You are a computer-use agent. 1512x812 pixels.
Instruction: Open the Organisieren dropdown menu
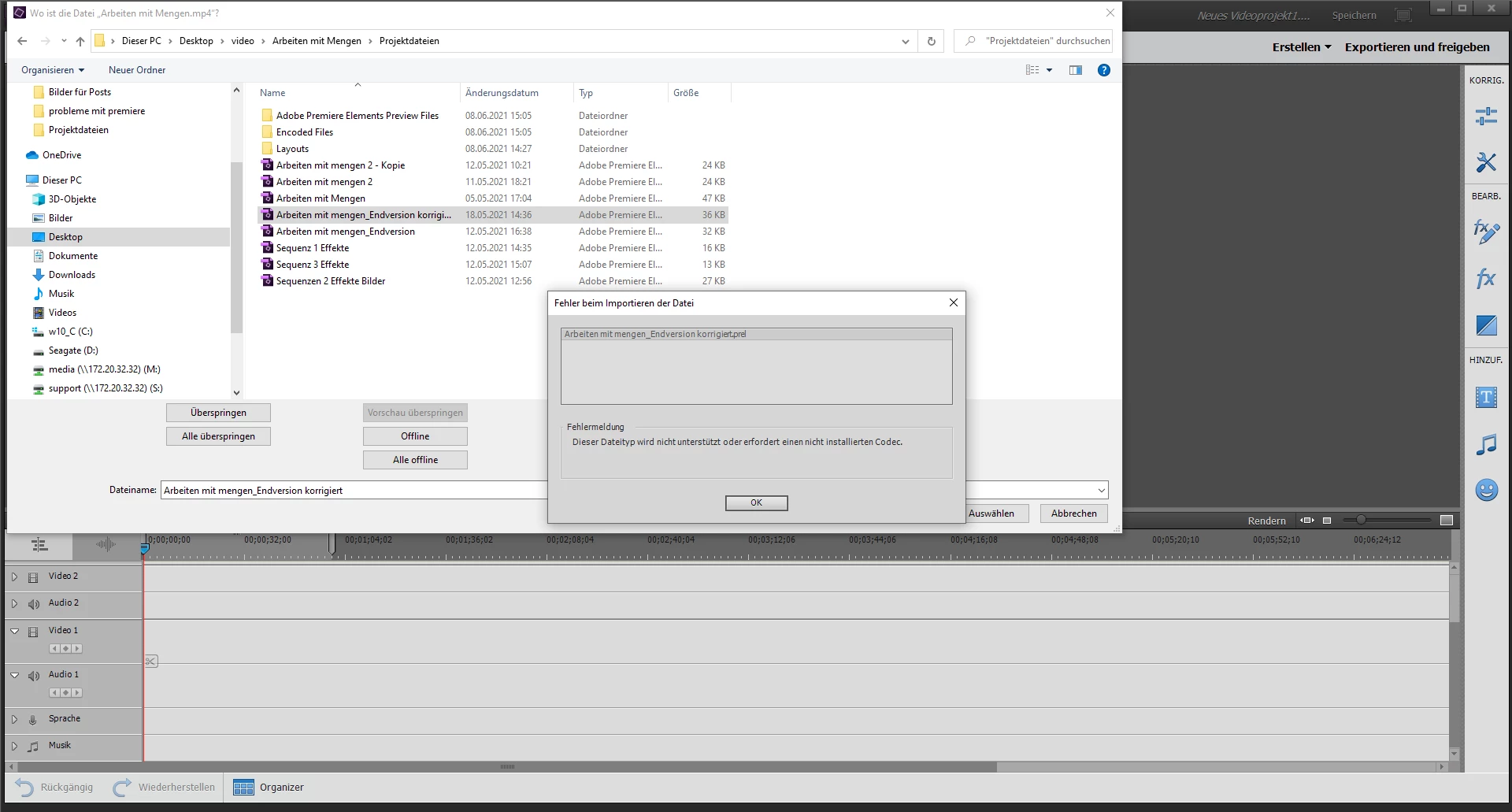[x=53, y=70]
